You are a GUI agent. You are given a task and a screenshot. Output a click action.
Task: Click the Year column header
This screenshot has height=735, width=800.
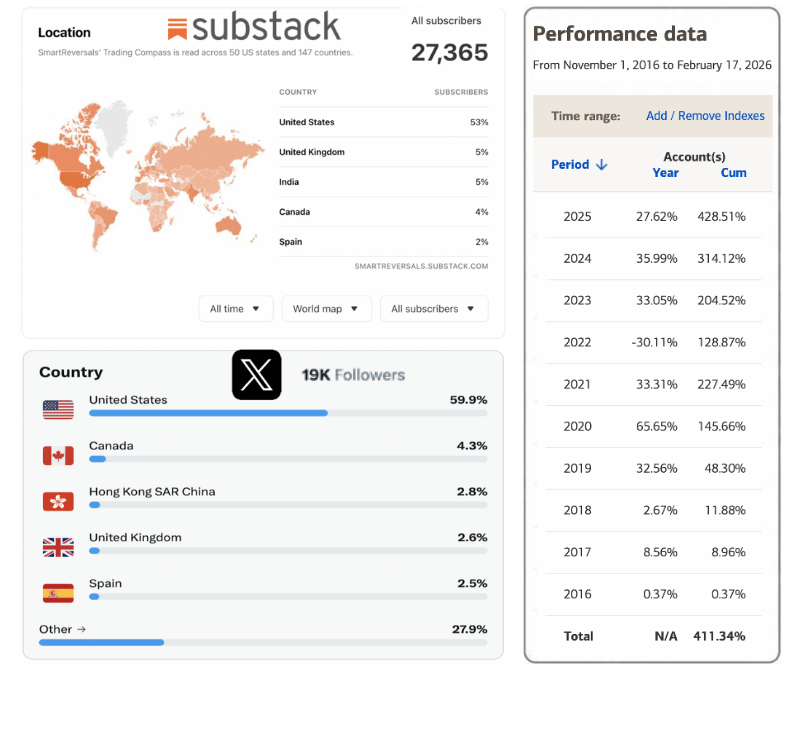665,173
